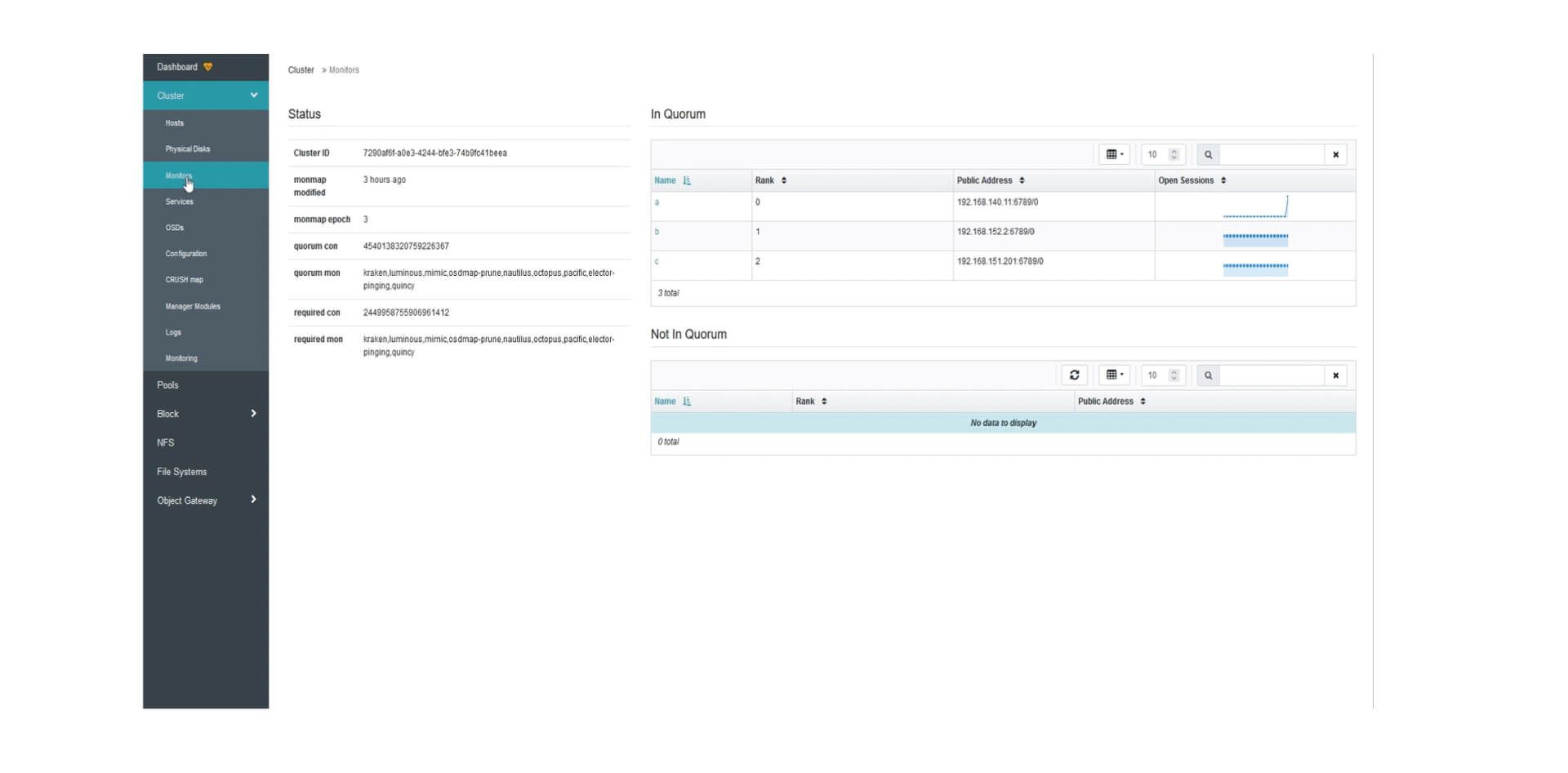The image size is (1568, 773).
Task: Click search field in In Quorum table
Action: coord(1272,154)
